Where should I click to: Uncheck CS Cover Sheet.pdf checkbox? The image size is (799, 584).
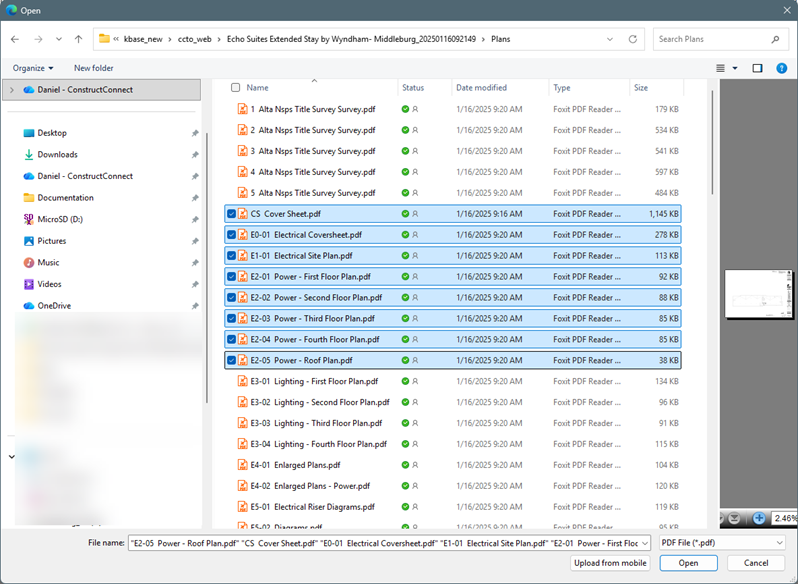231,214
